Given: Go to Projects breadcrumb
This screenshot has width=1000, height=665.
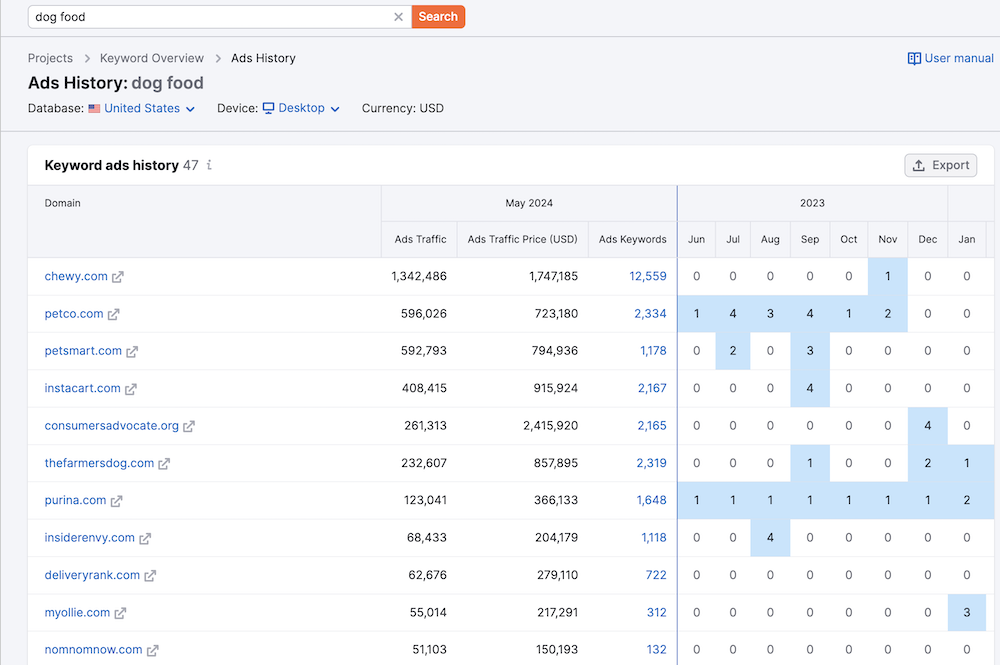Looking at the screenshot, I should pos(50,58).
